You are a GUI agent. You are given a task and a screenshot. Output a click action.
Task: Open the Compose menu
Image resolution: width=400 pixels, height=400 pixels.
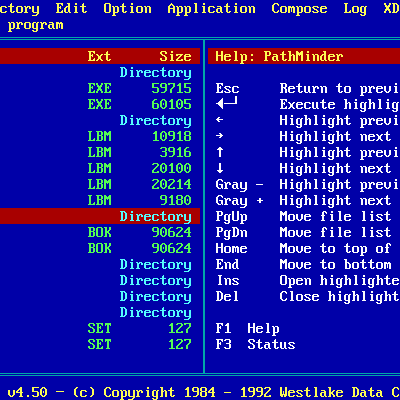[x=299, y=9]
